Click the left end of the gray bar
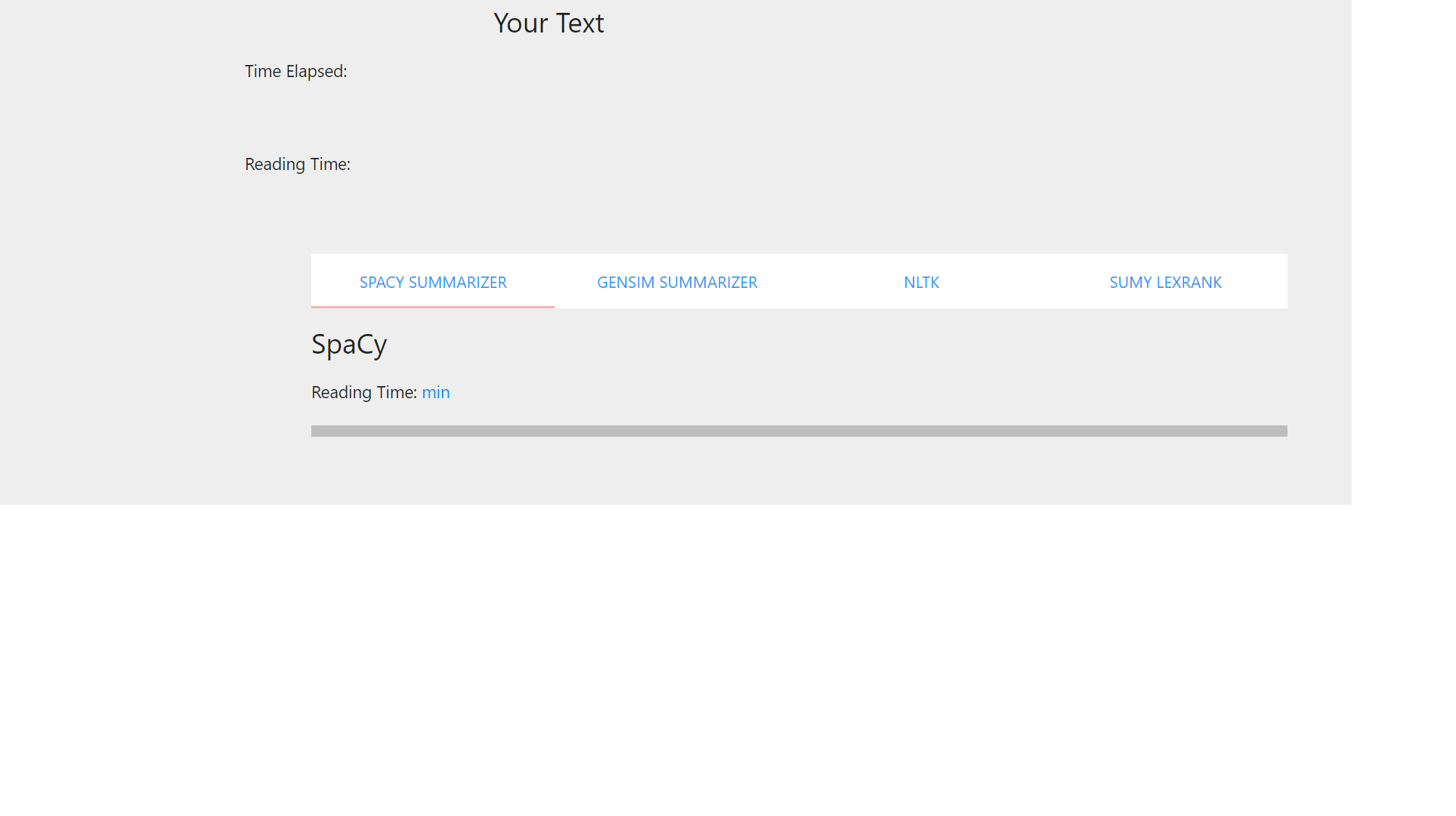Screen dimensions: 1456x816 [317, 431]
